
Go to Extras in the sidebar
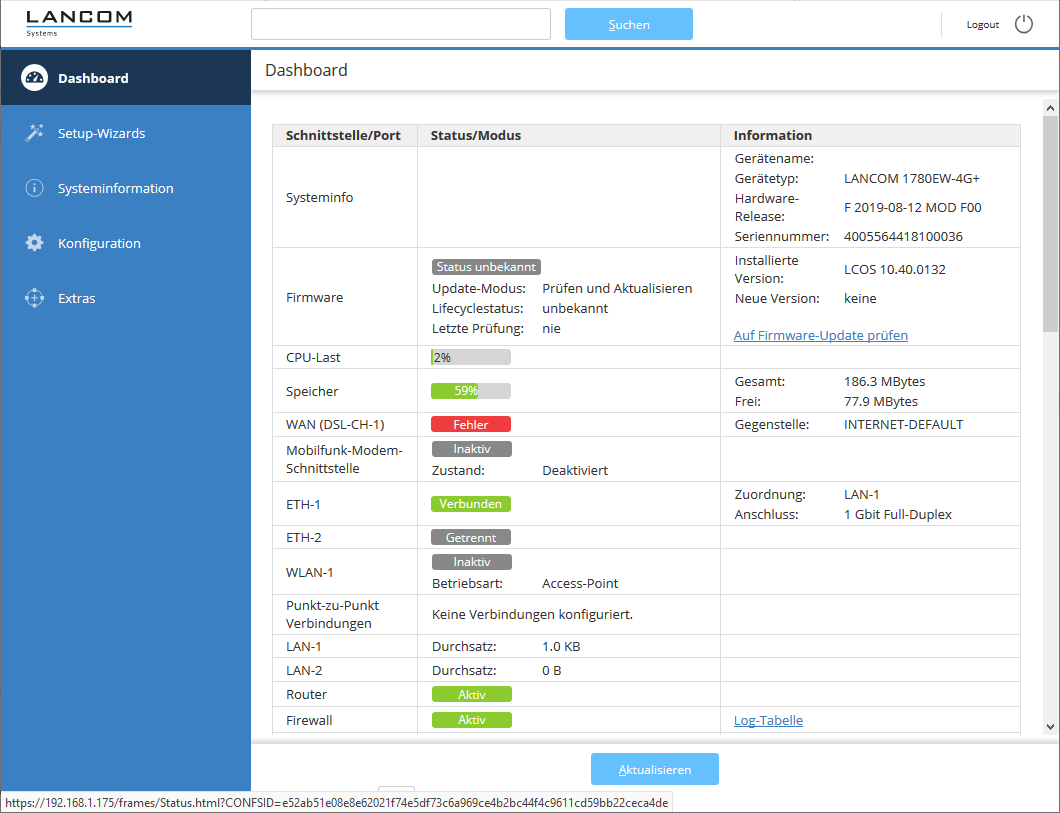76,298
